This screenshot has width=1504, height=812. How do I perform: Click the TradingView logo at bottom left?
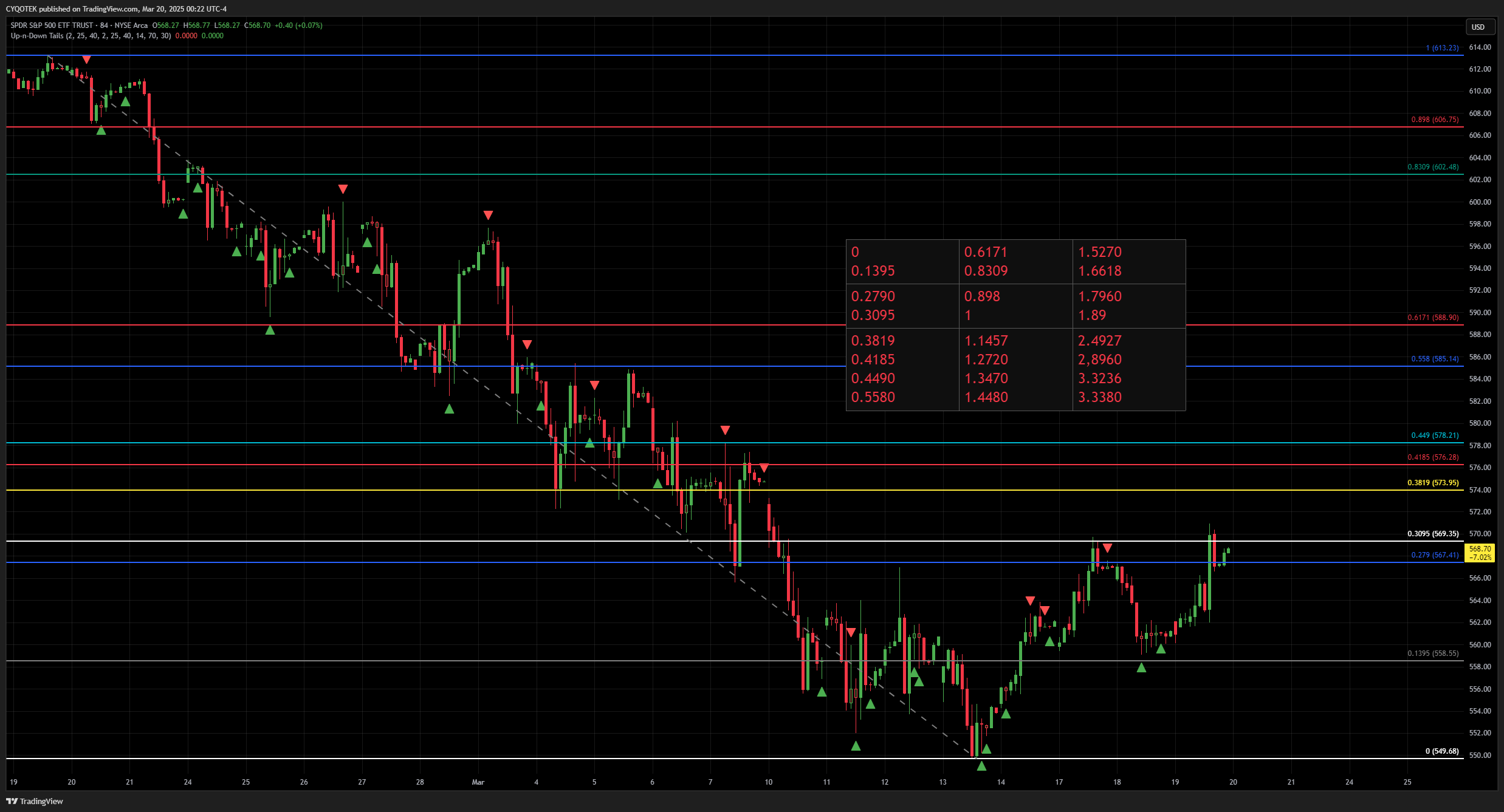pyautogui.click(x=35, y=801)
